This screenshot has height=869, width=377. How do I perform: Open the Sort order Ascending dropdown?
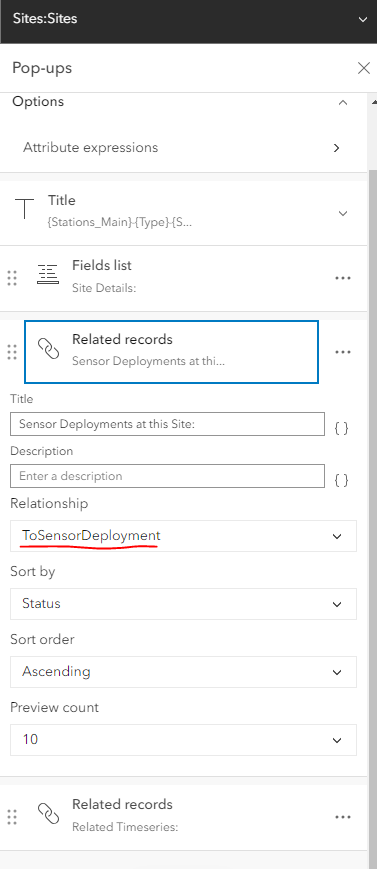[184, 672]
